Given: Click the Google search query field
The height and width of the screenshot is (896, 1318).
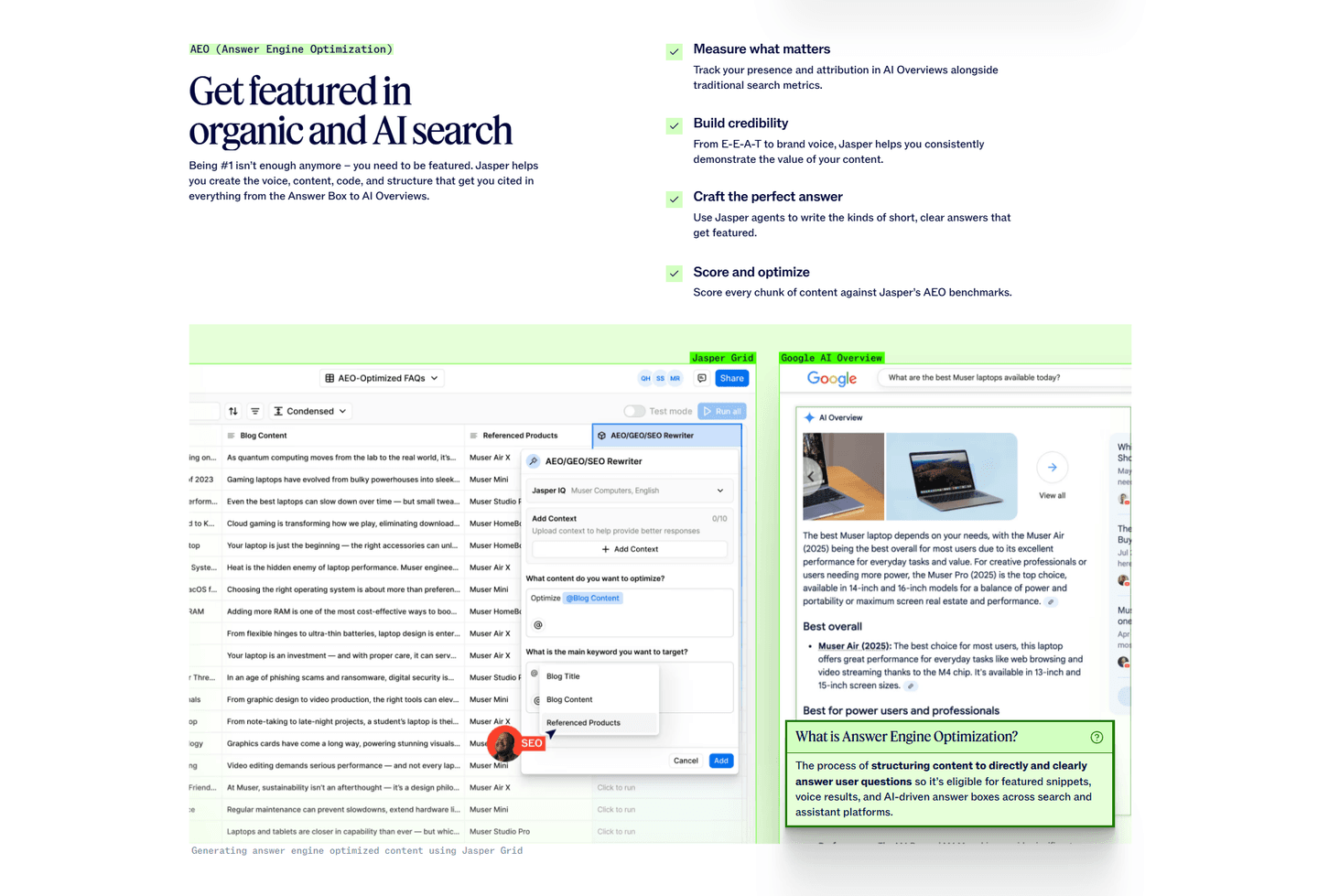Looking at the screenshot, I should pos(1004,378).
